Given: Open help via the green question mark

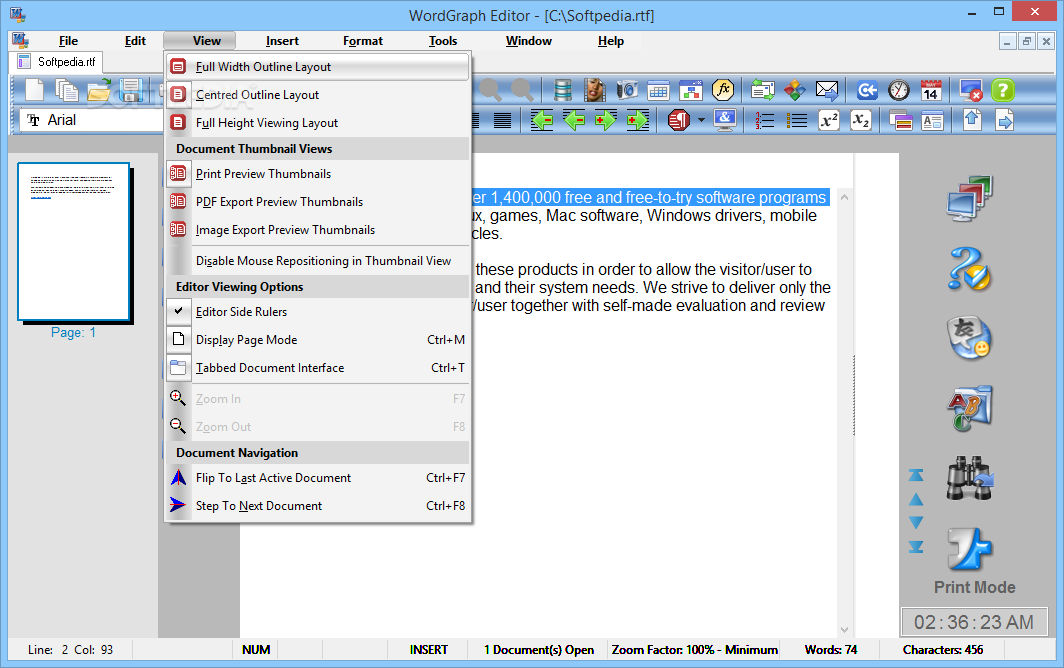Looking at the screenshot, I should tap(1003, 90).
